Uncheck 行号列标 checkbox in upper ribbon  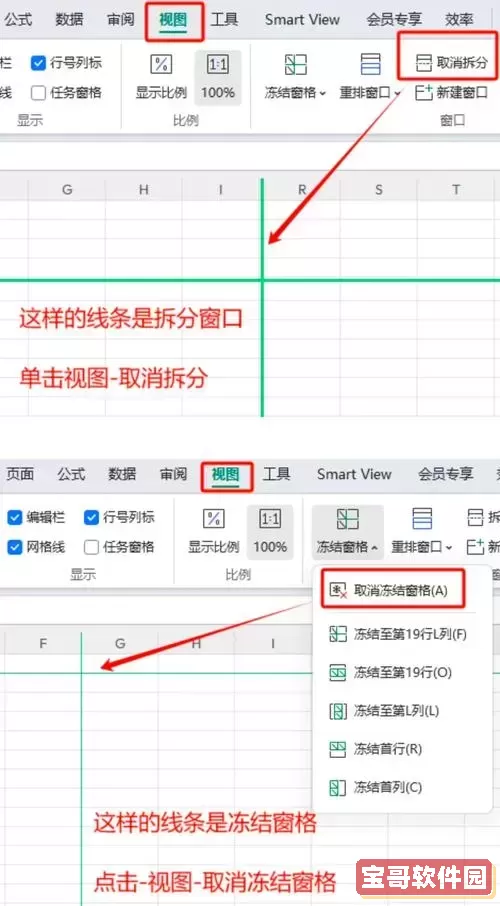click(38, 63)
